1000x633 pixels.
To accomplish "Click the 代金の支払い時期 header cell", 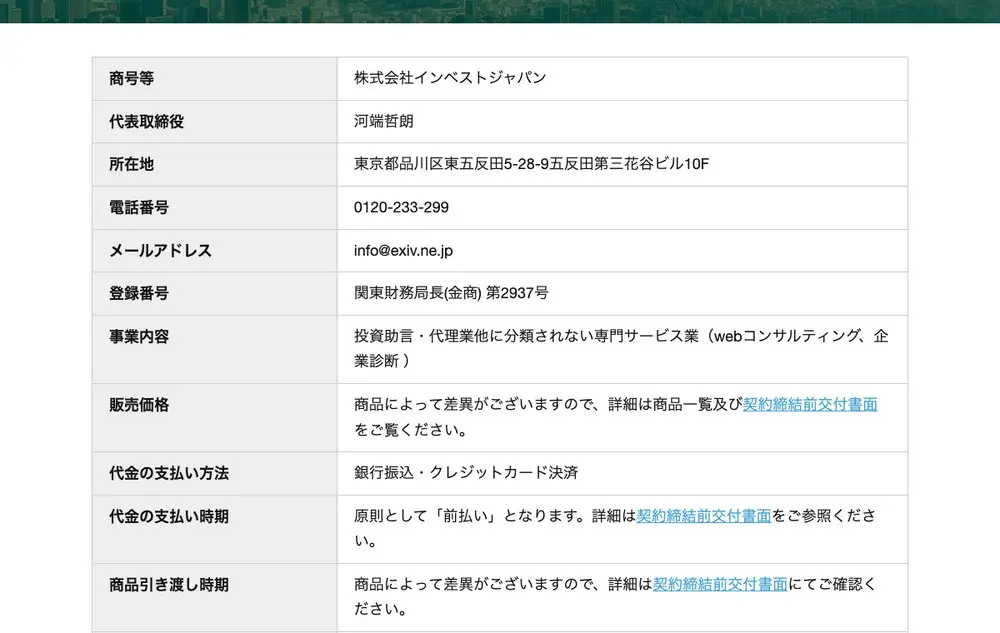I will 215,529.
